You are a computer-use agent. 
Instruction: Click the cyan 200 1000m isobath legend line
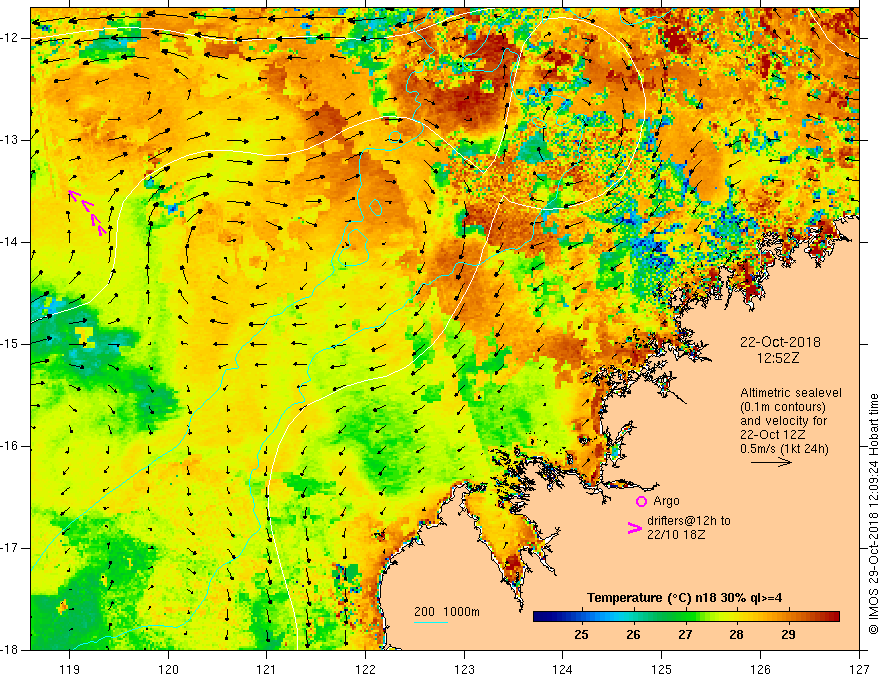(x=430, y=622)
